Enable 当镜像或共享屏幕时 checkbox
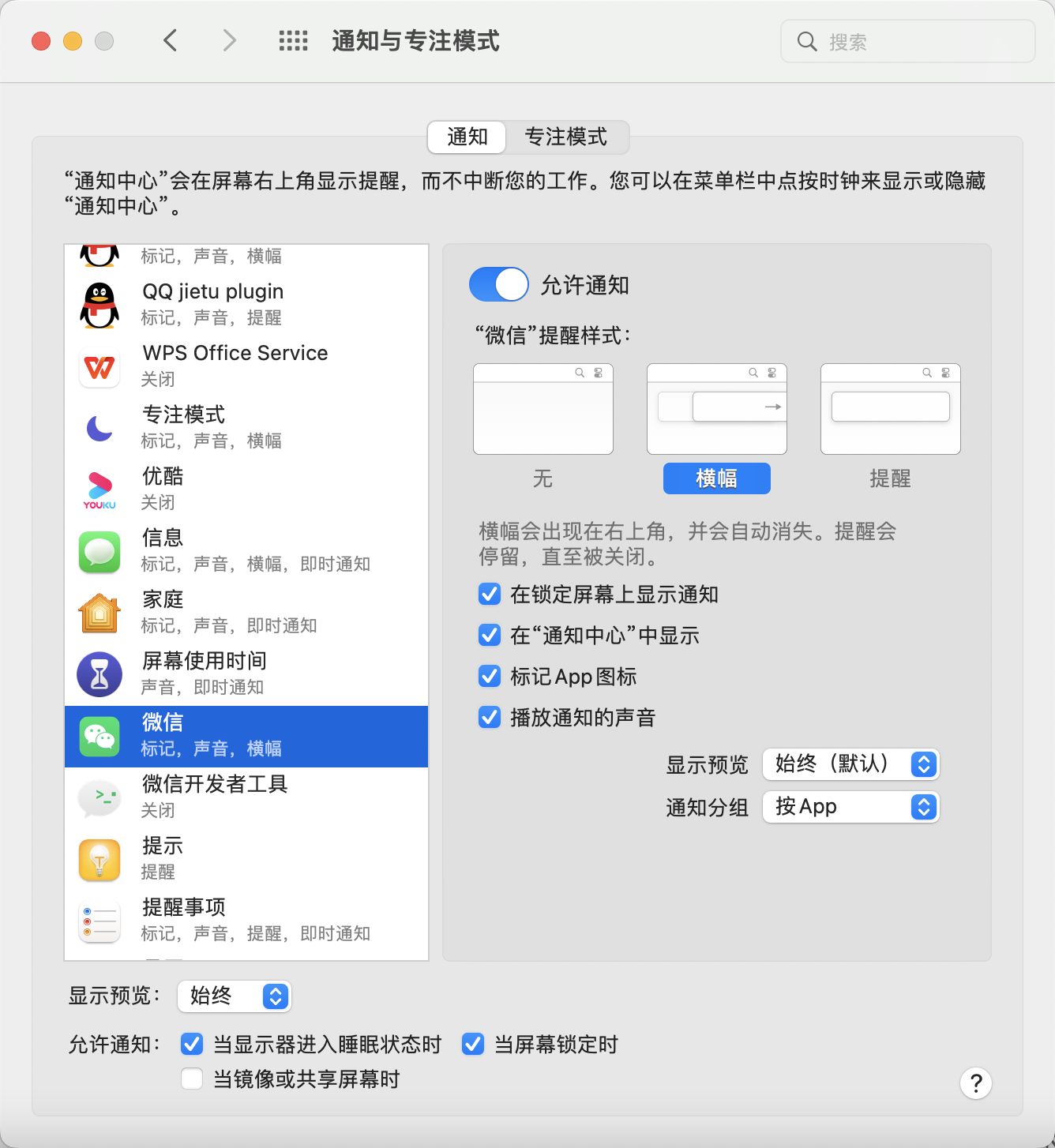The image size is (1055, 1148). pos(192,1079)
